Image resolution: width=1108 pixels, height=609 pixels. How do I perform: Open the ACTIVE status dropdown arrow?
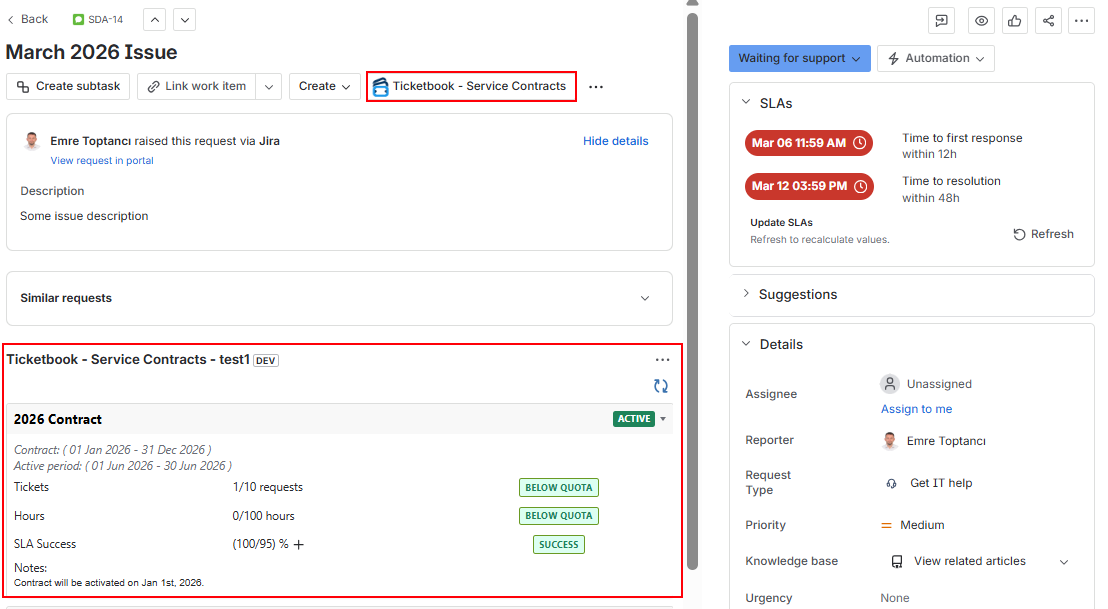coord(663,419)
